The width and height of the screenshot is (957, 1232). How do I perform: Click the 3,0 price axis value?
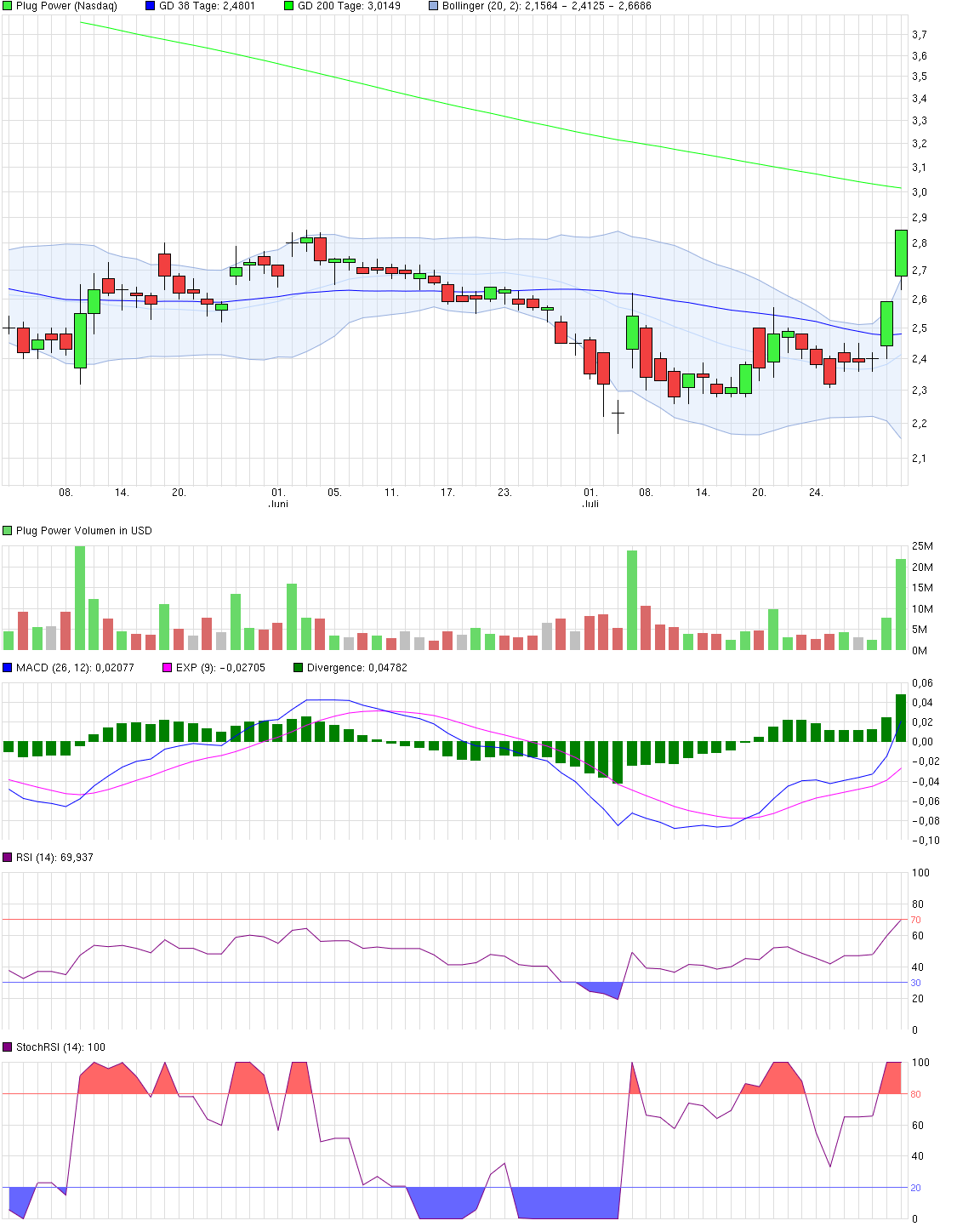point(920,192)
